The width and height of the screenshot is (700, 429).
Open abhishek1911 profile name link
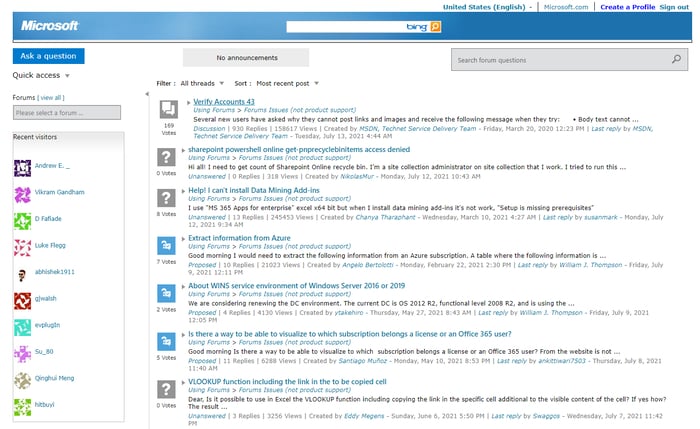tap(54, 272)
